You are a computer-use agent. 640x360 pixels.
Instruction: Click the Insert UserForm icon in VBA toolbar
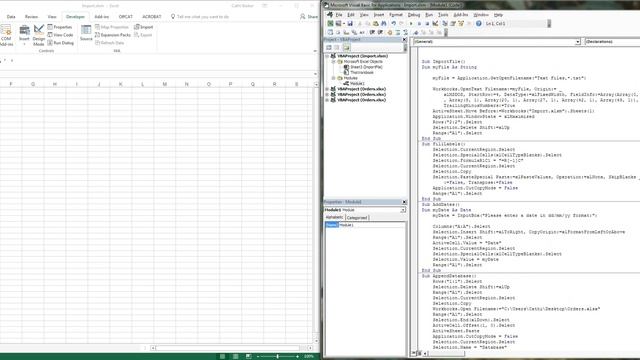tap(338, 24)
